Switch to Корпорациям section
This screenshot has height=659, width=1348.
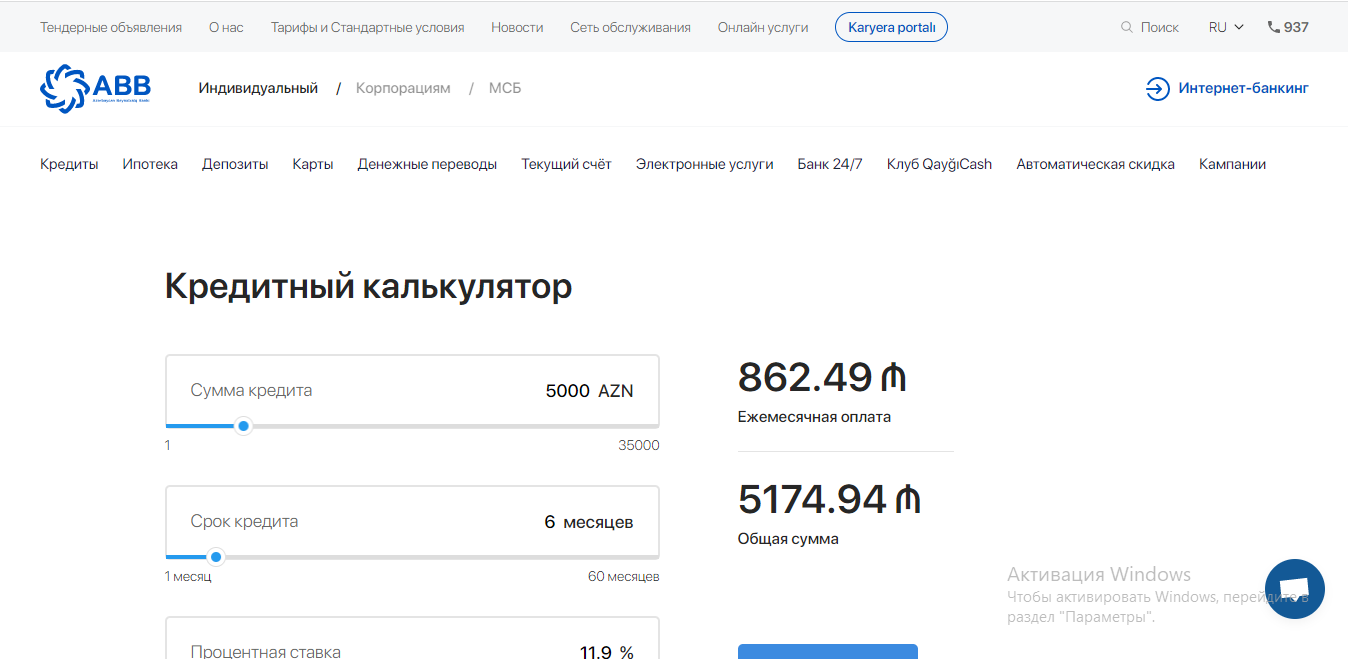pyautogui.click(x=403, y=88)
